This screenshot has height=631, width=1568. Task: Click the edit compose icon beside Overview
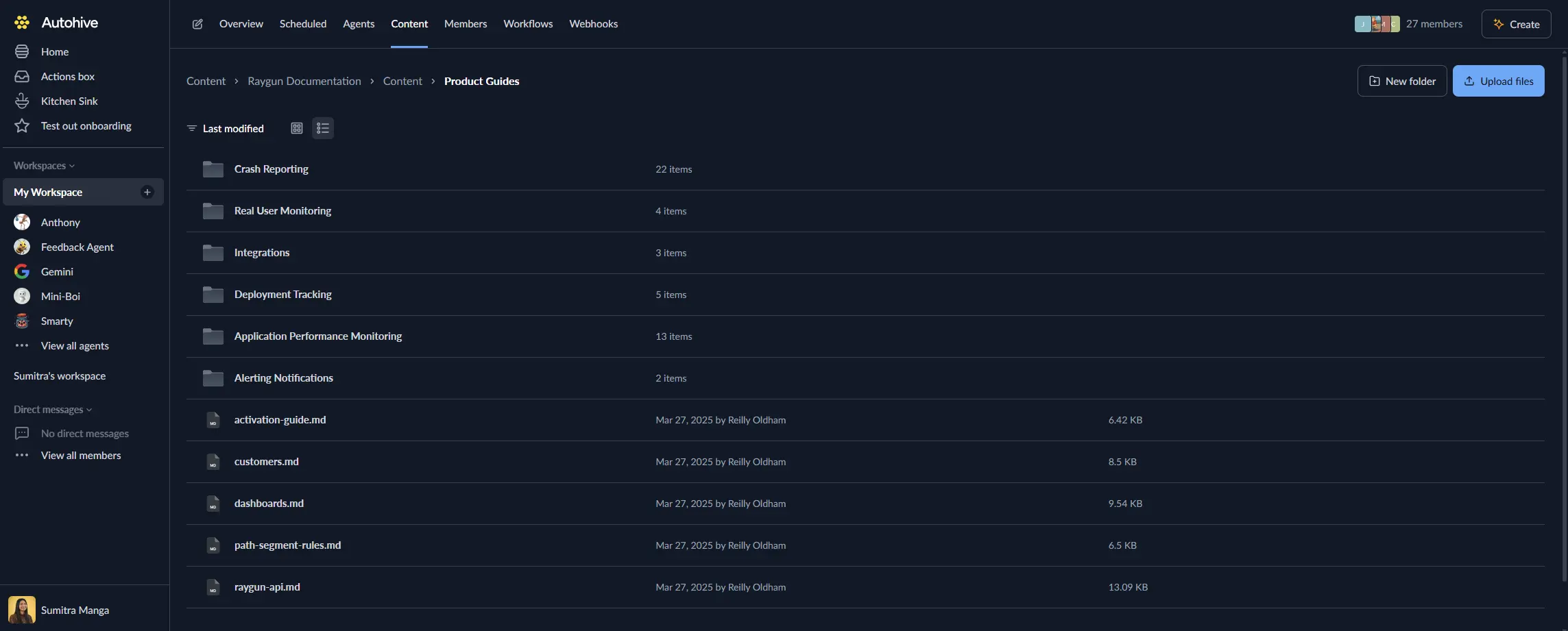197,24
